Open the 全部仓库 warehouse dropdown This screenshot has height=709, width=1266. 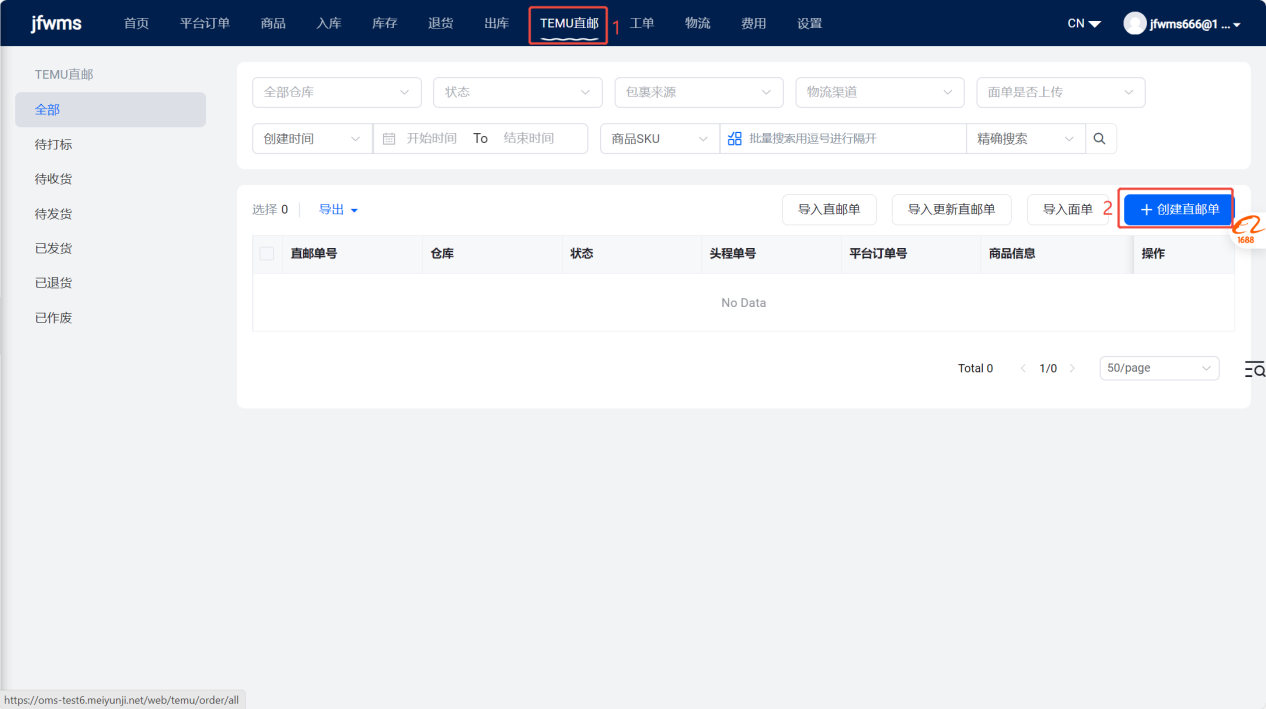337,92
